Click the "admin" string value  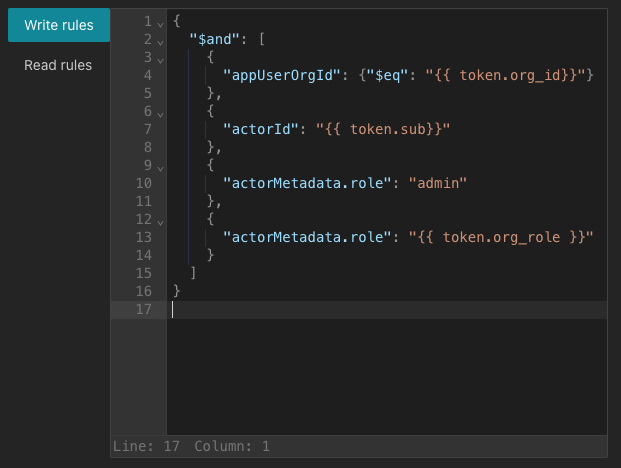438,183
